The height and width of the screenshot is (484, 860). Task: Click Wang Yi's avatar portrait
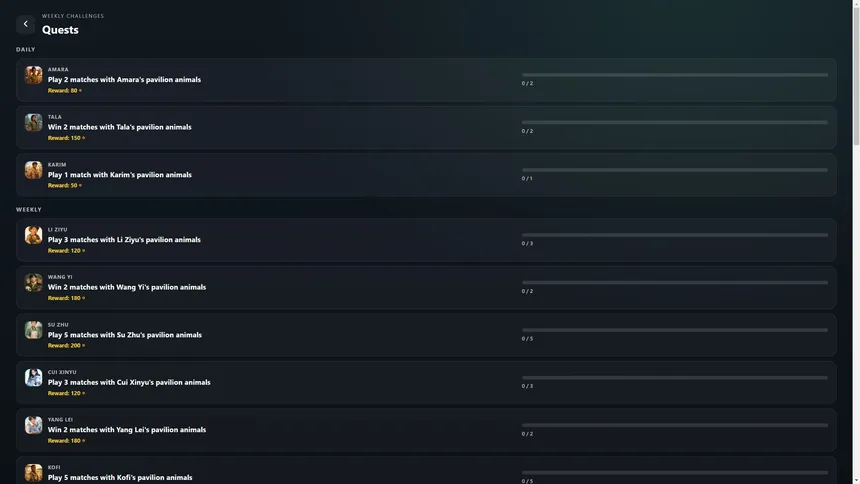(x=33, y=283)
